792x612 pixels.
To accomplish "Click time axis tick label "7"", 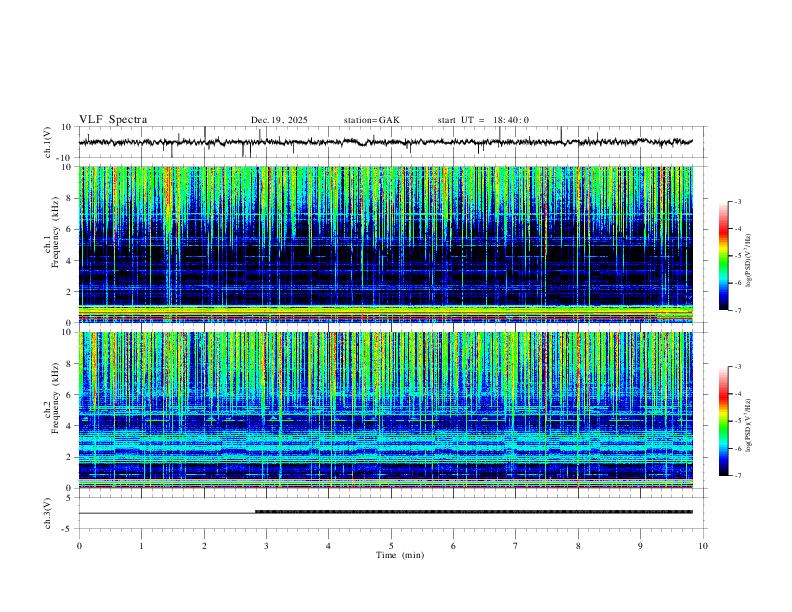I will 516,546.
